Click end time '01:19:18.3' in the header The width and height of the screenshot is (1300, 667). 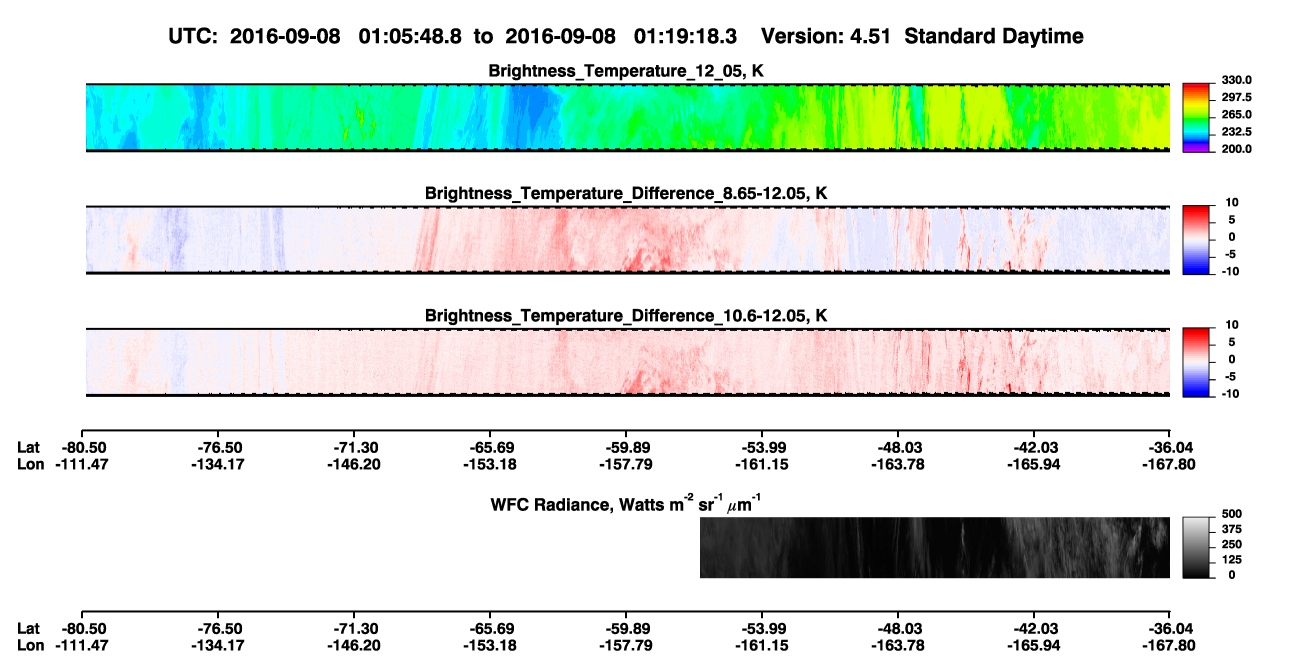click(x=686, y=36)
